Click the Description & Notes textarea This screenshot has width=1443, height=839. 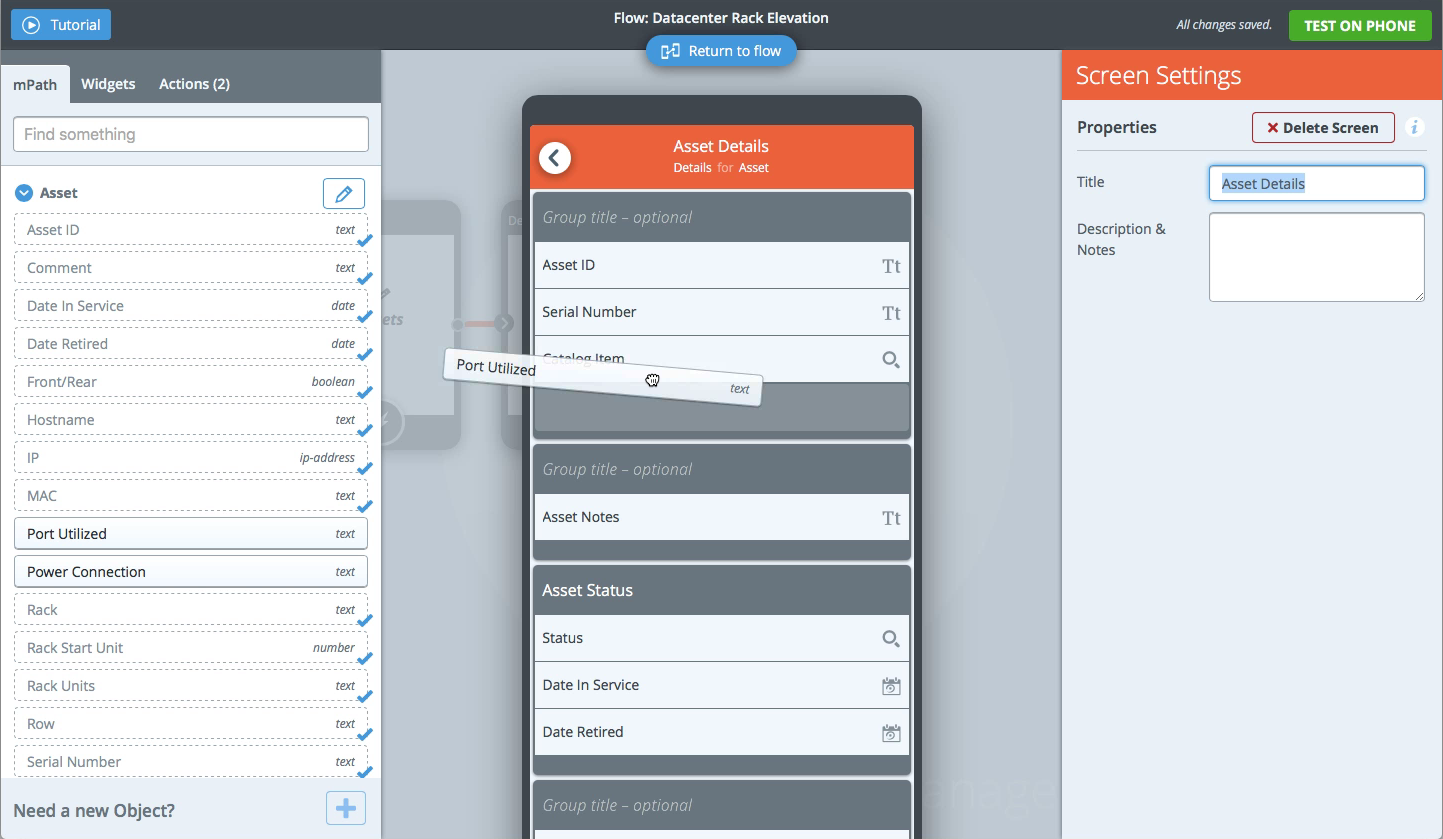[1316, 257]
